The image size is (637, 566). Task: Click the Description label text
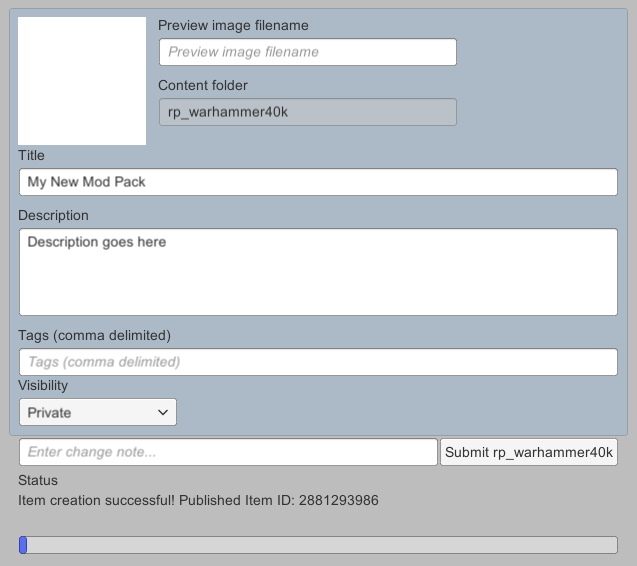coord(53,215)
